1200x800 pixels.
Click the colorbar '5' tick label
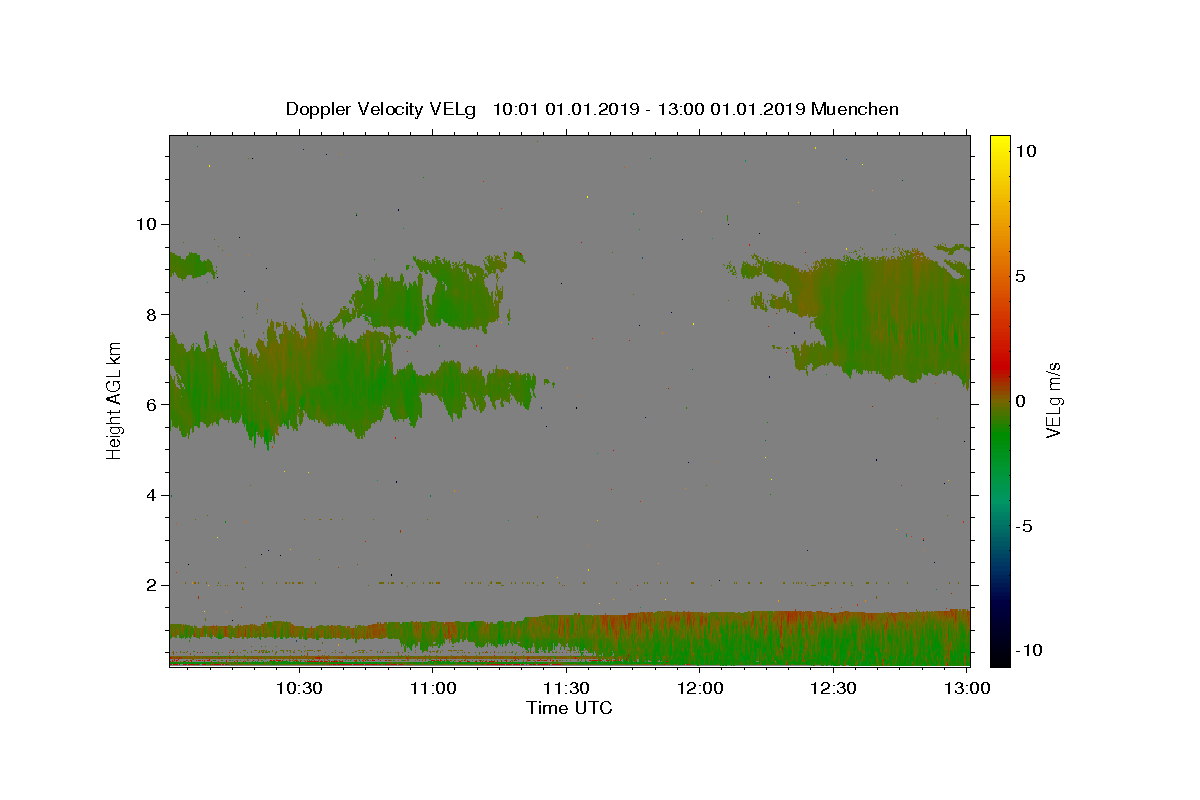point(1021,276)
